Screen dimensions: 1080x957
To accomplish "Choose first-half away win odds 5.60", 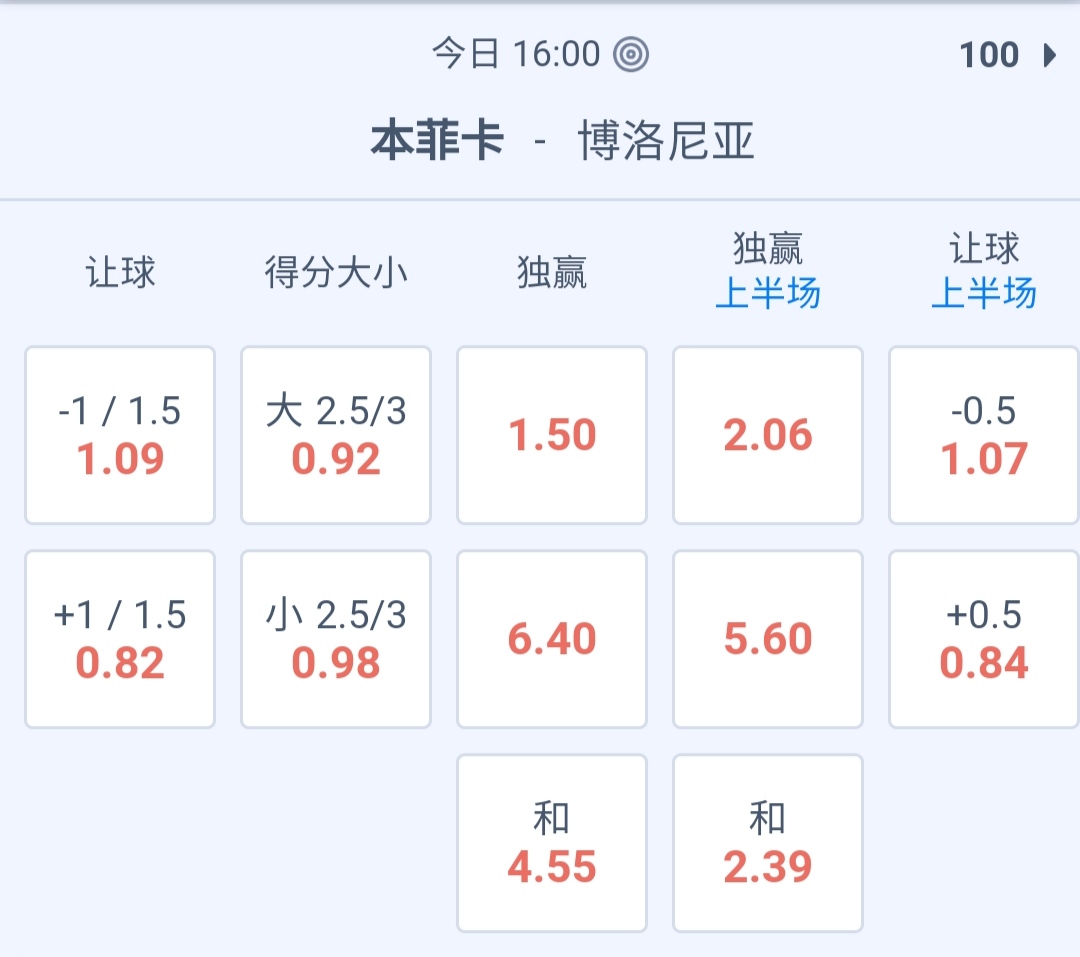I will click(x=768, y=639).
